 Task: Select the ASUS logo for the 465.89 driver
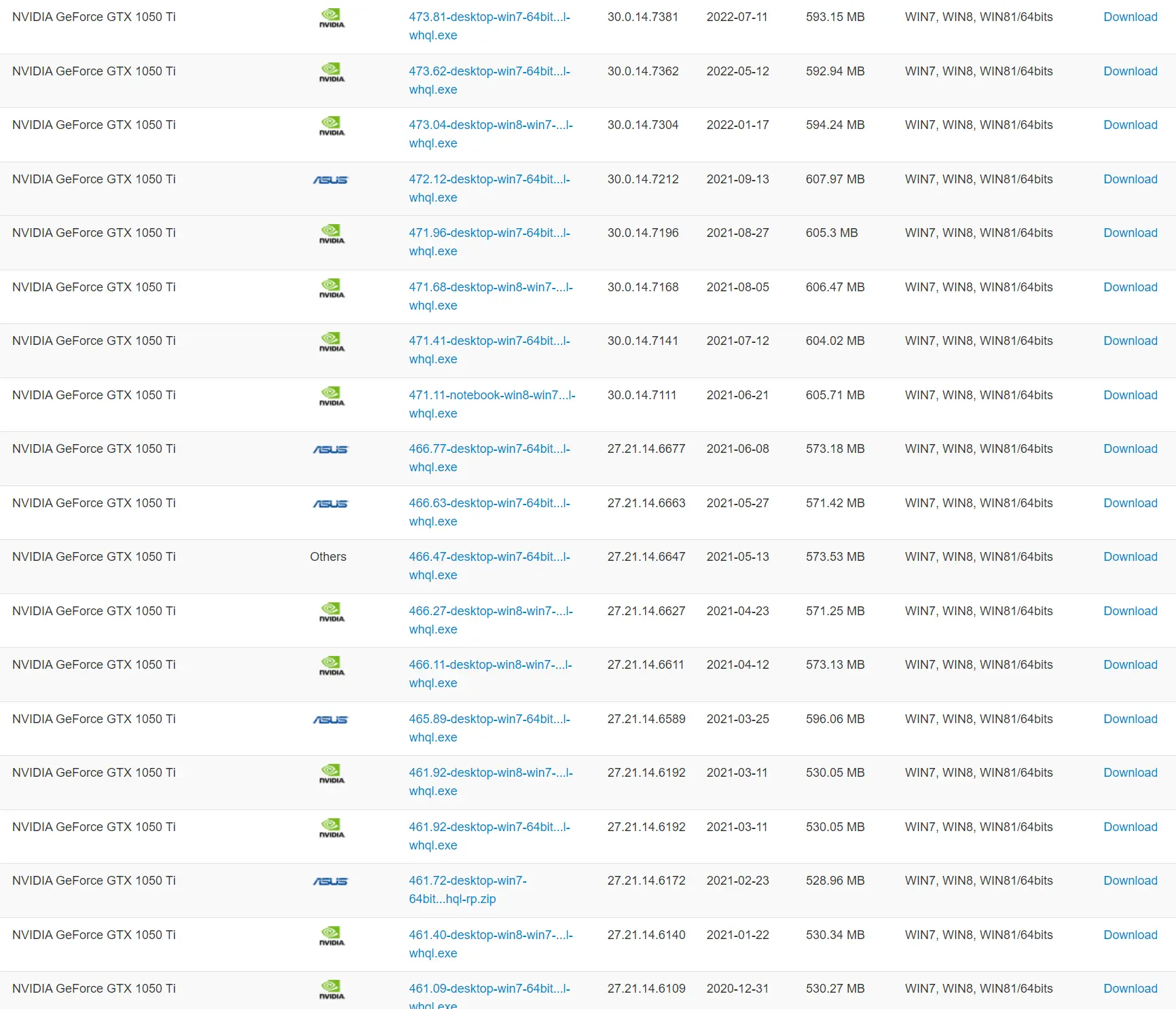pos(330,720)
